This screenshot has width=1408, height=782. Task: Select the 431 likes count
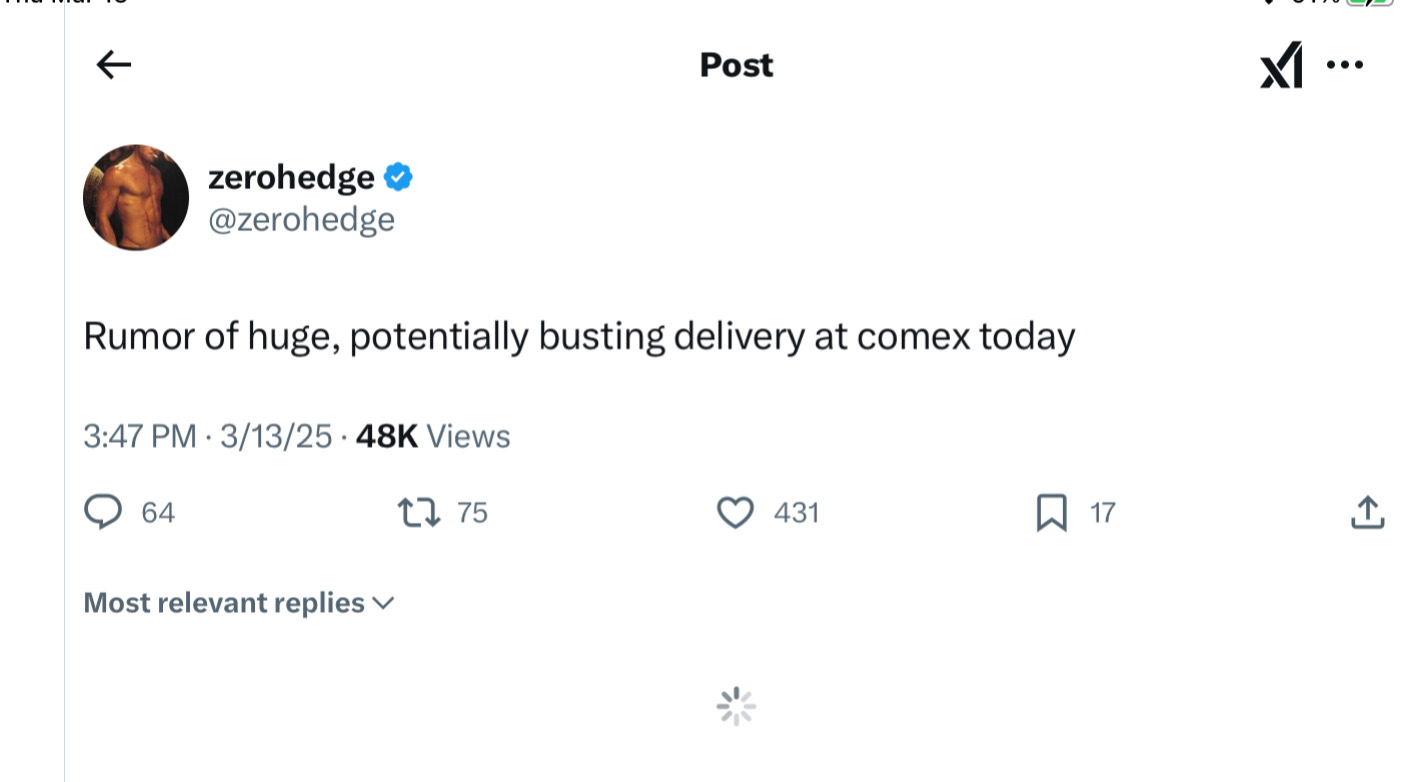click(x=797, y=513)
